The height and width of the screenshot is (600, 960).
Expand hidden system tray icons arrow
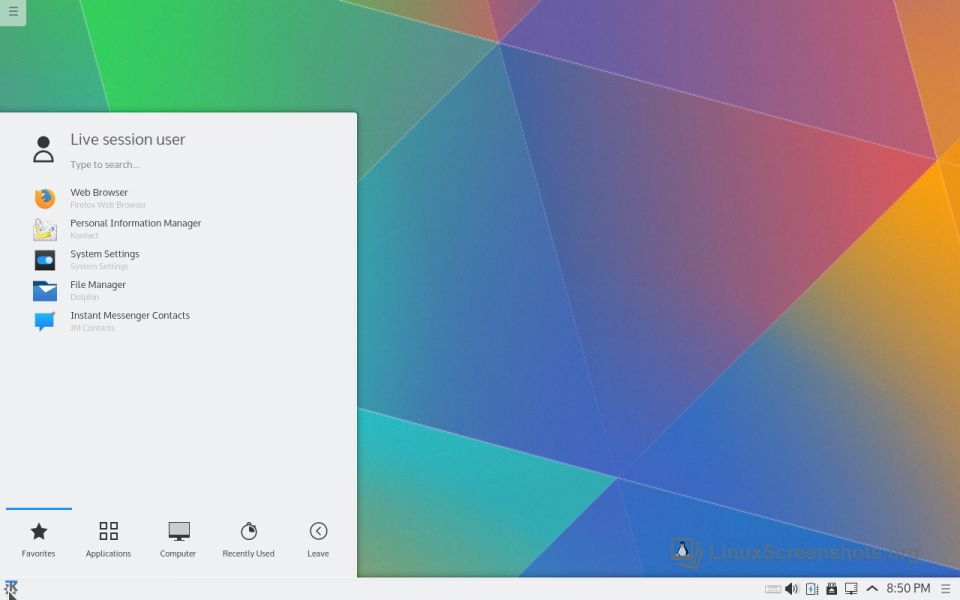pos(872,589)
